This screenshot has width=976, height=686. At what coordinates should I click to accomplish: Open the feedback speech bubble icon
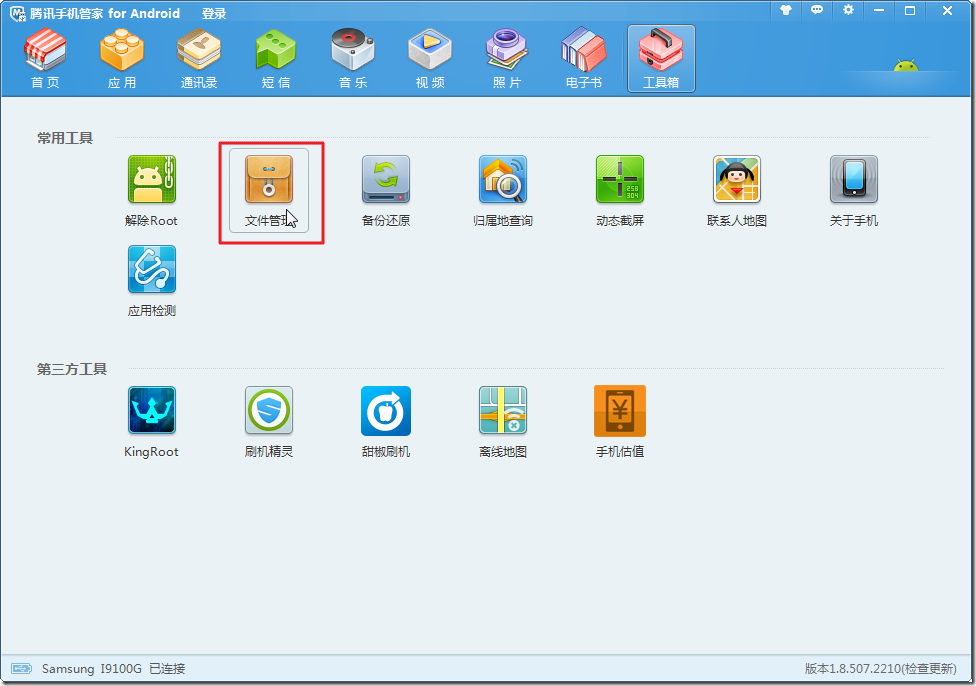pyautogui.click(x=817, y=10)
